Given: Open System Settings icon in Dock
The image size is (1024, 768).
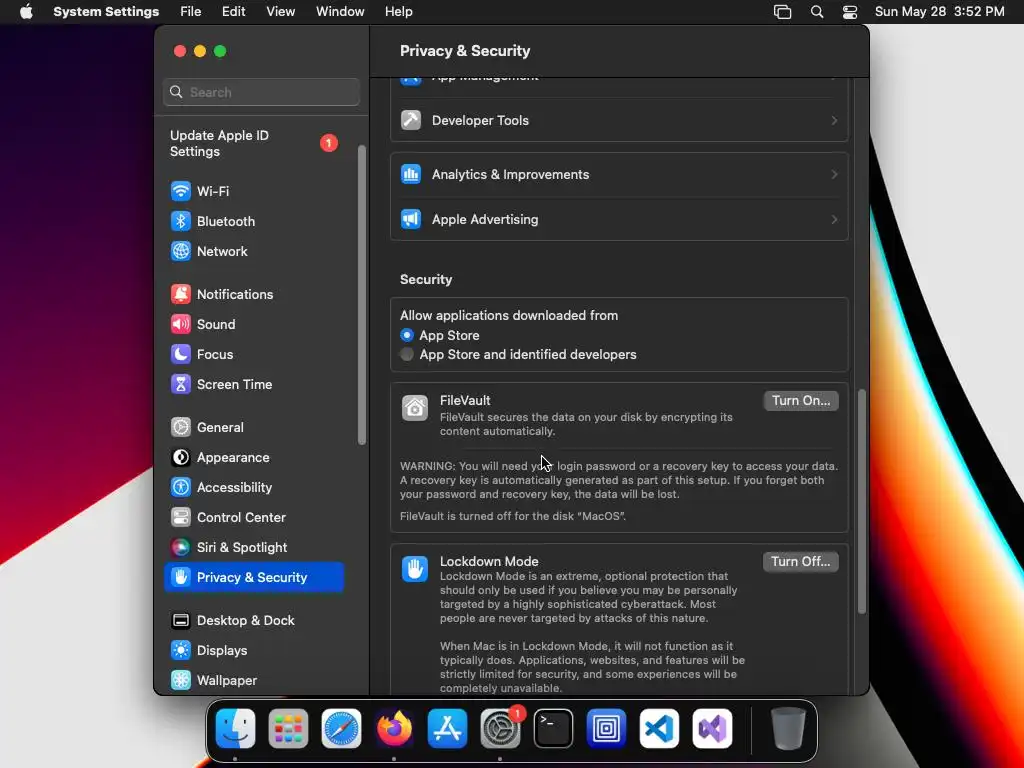Looking at the screenshot, I should (x=500, y=728).
